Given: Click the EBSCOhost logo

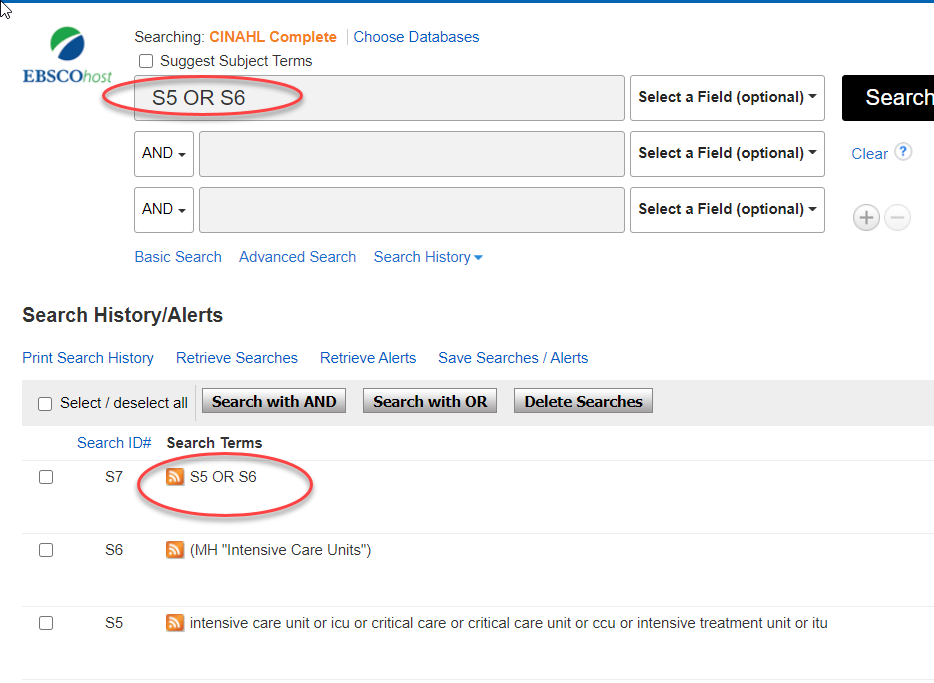Looking at the screenshot, I should pyautogui.click(x=67, y=57).
